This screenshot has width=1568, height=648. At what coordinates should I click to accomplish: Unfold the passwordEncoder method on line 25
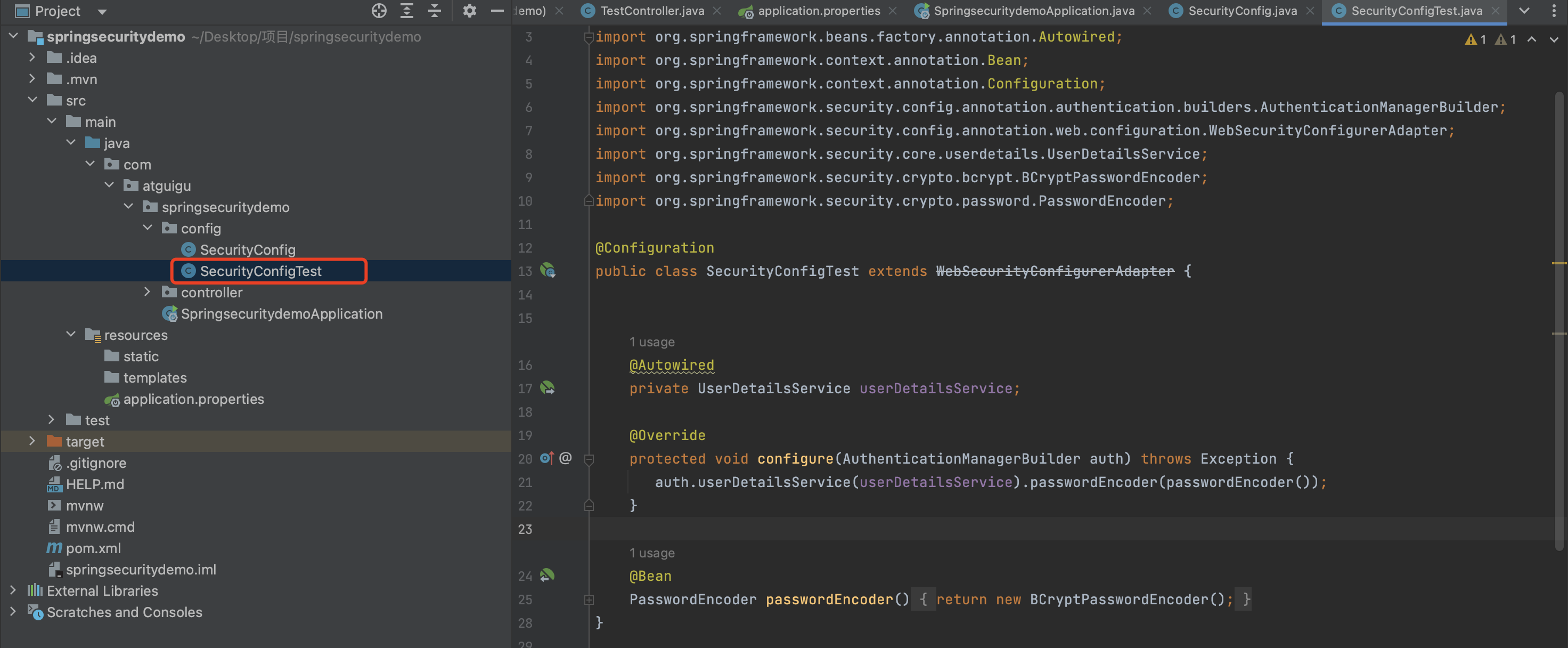pyautogui.click(x=589, y=600)
